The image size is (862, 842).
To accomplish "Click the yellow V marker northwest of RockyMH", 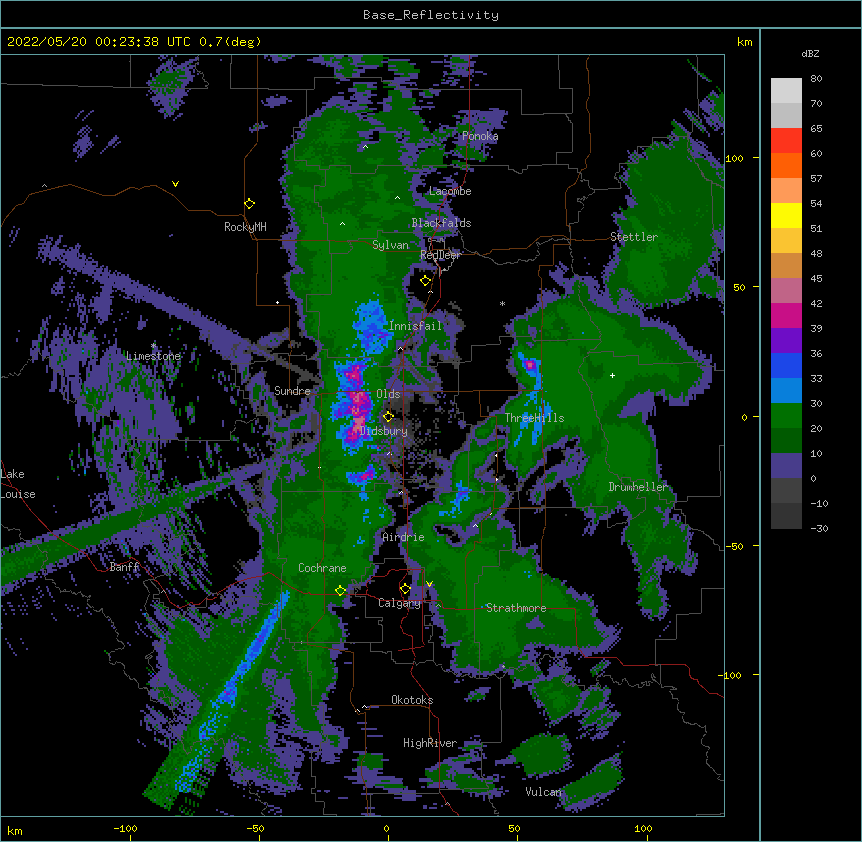I will [x=175, y=184].
